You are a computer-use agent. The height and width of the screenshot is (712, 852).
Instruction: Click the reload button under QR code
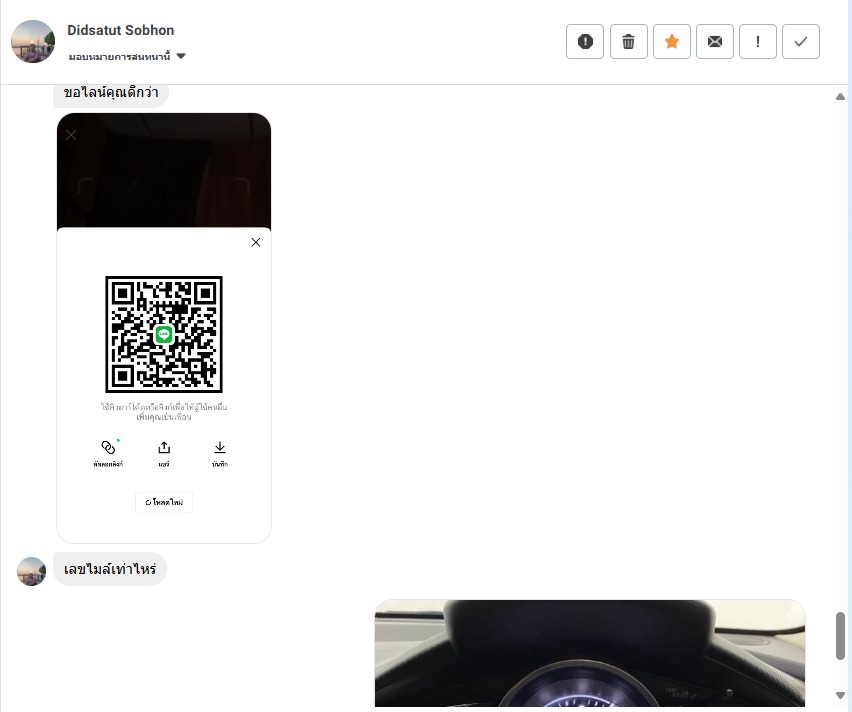164,502
